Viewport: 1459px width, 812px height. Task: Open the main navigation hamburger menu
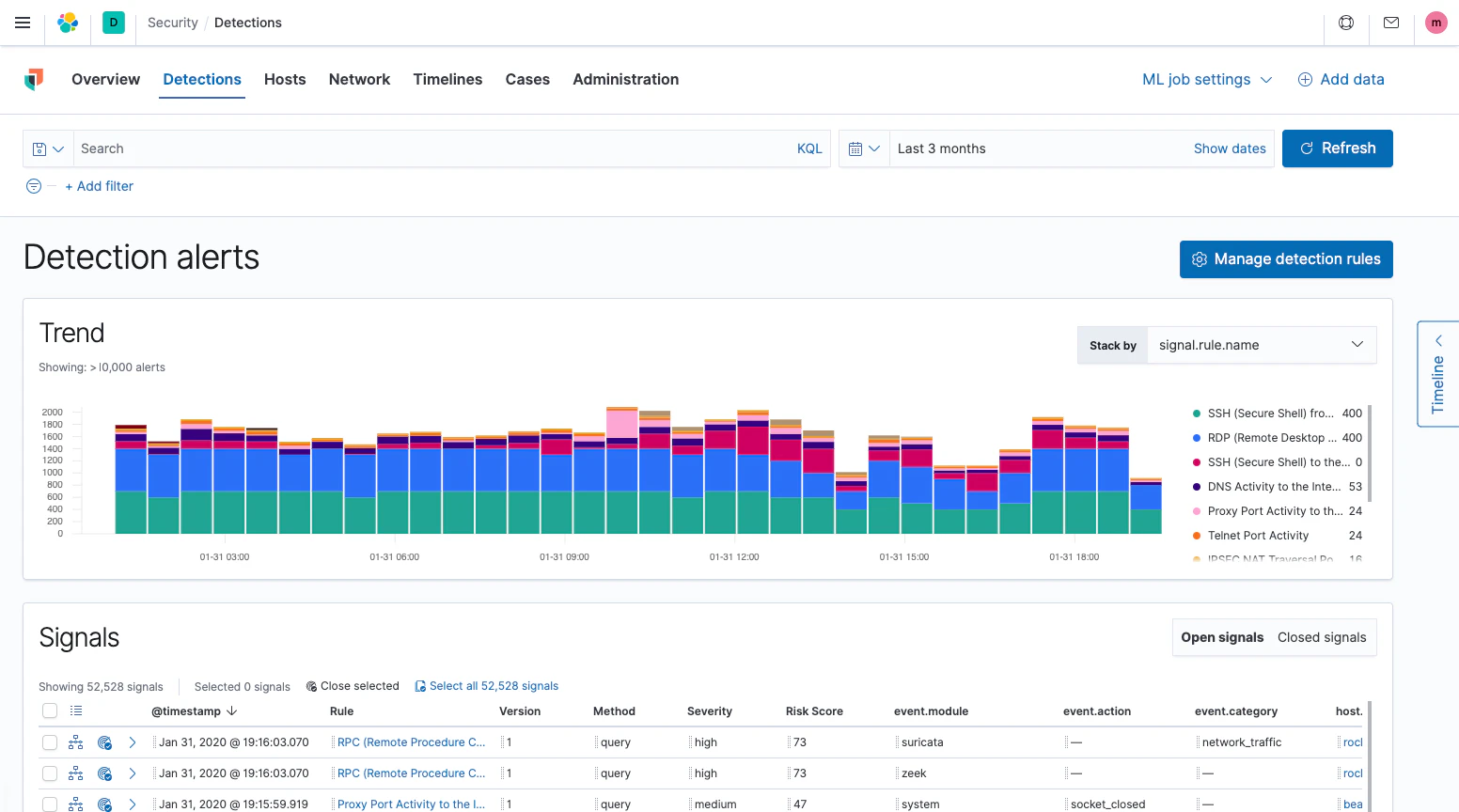click(23, 23)
